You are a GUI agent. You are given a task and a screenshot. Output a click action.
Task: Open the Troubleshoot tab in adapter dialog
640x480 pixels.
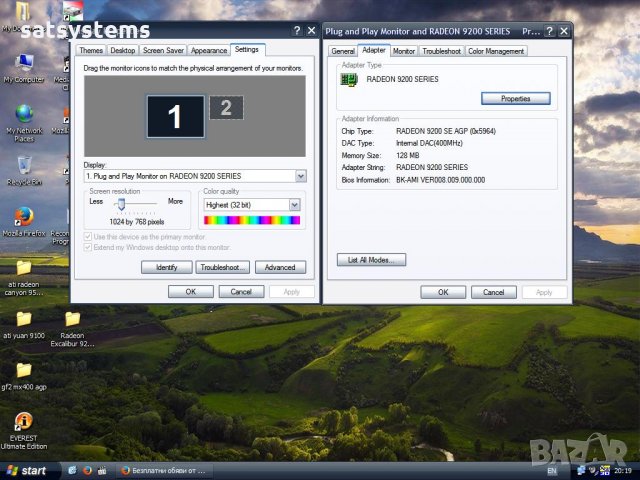pos(441,51)
